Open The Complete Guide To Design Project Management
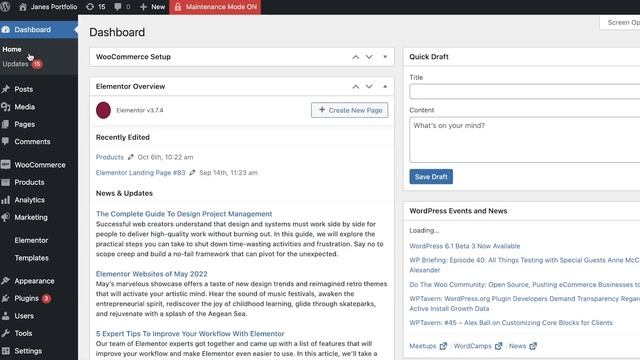Screen dimensions: 640x360 184,213
